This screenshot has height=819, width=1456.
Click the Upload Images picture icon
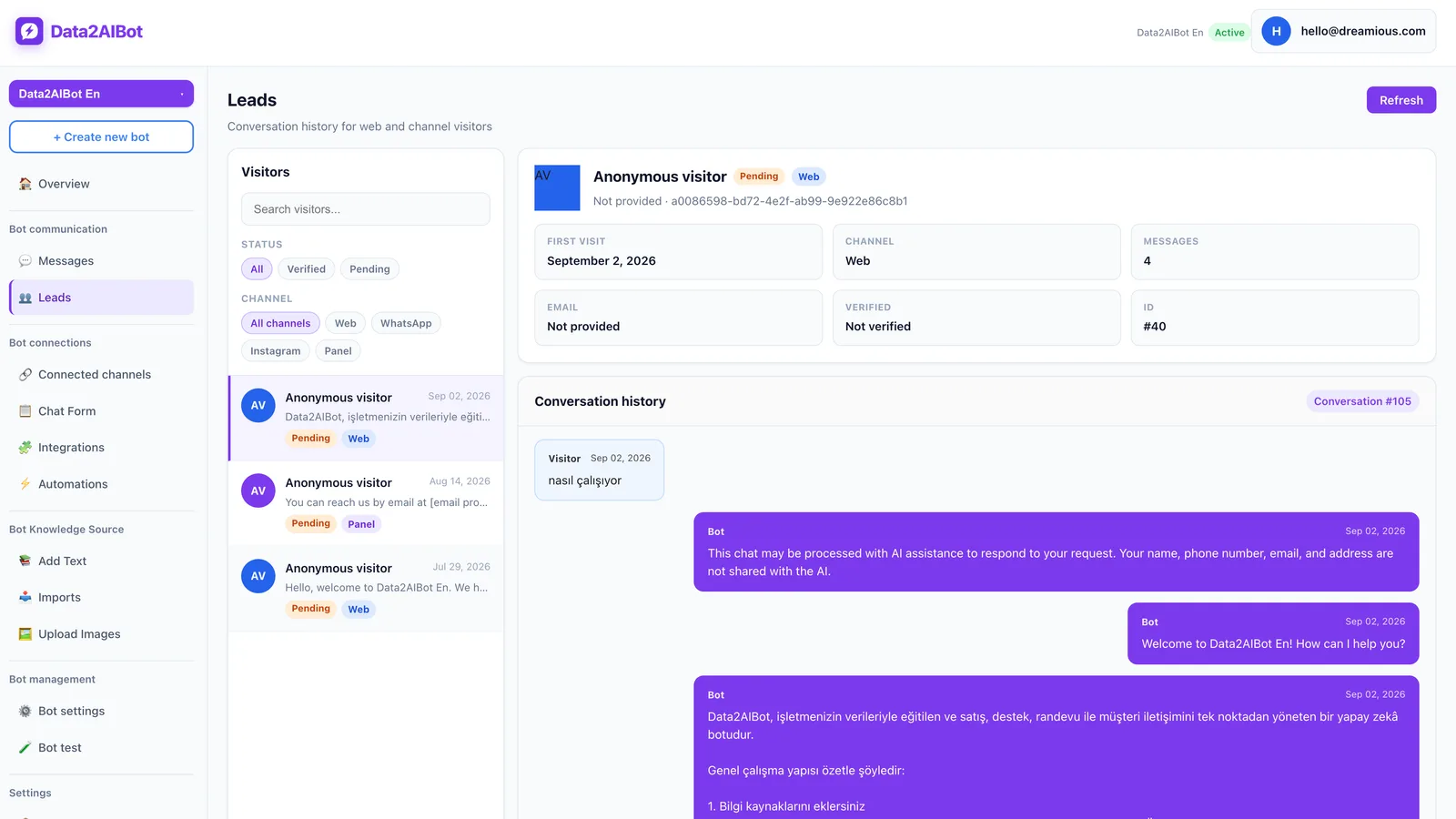click(25, 634)
